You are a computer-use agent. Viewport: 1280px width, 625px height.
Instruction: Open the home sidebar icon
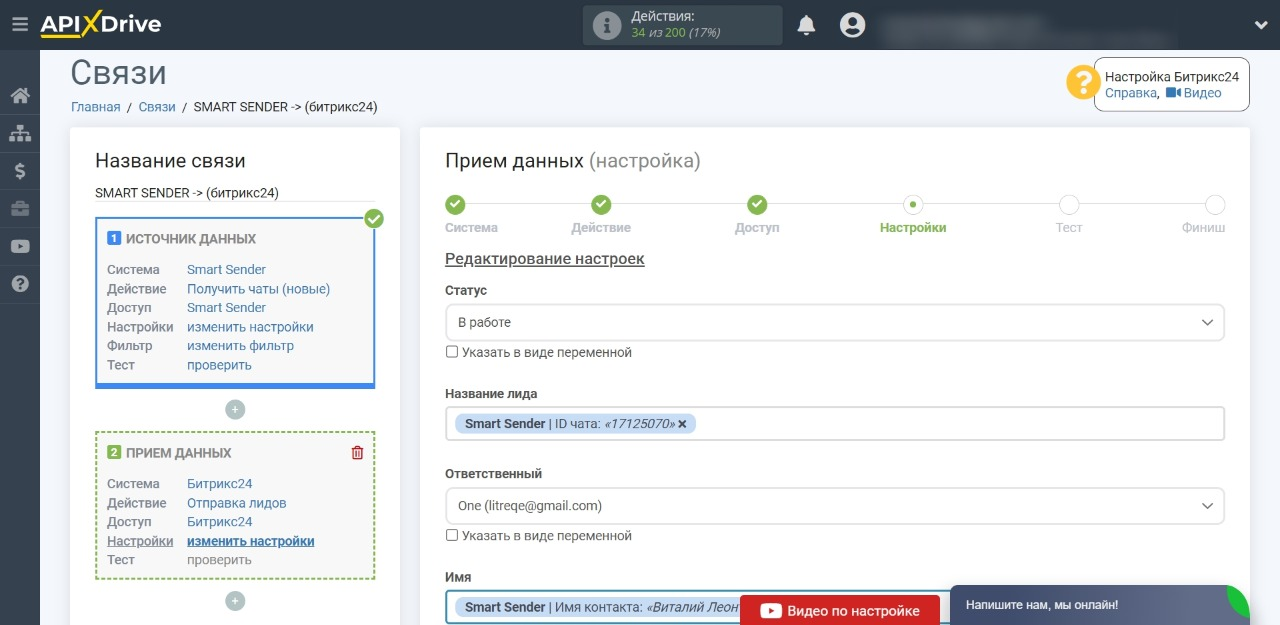coord(19,96)
